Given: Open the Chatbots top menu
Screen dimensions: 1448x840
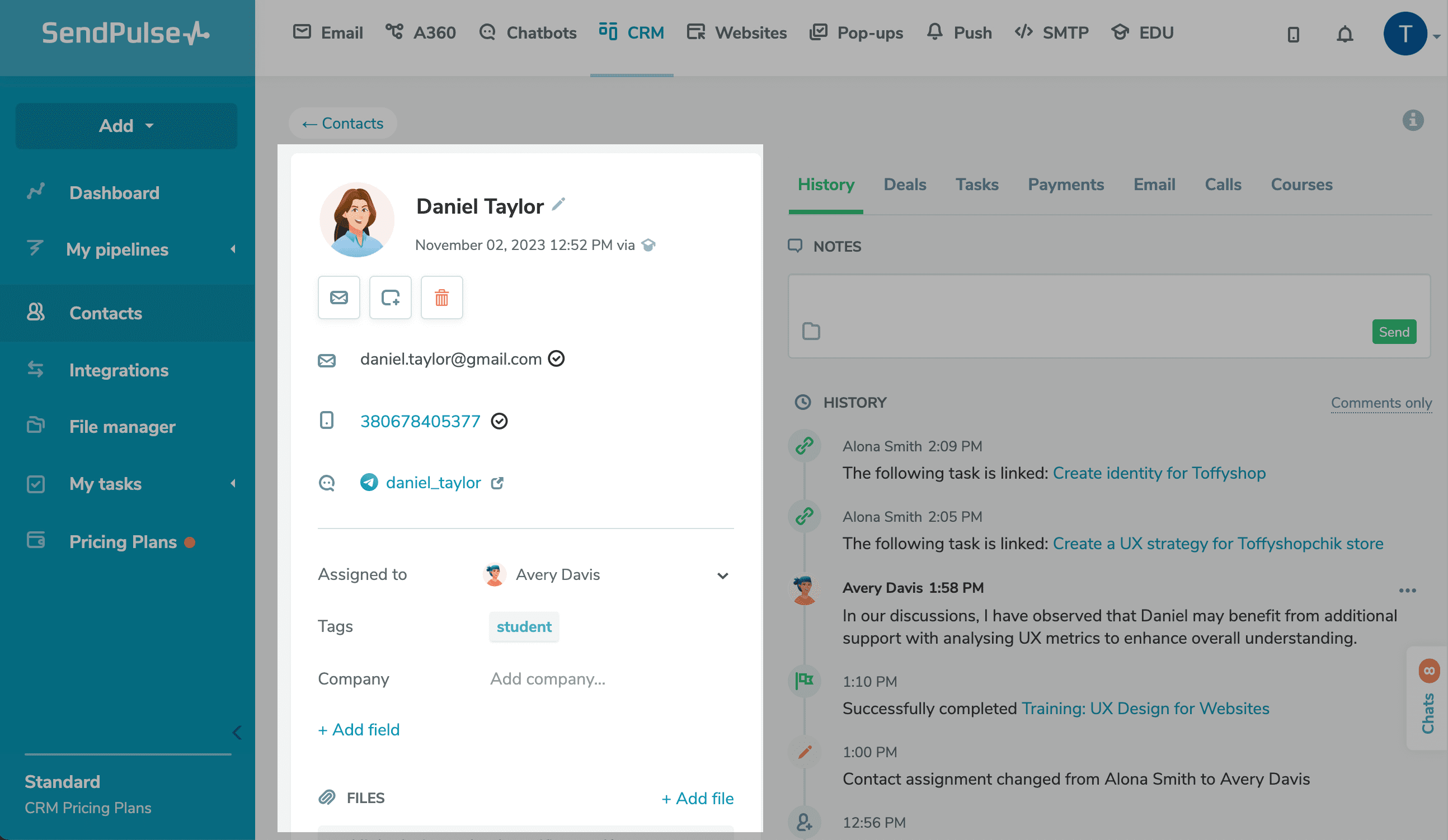Looking at the screenshot, I should click(x=528, y=33).
